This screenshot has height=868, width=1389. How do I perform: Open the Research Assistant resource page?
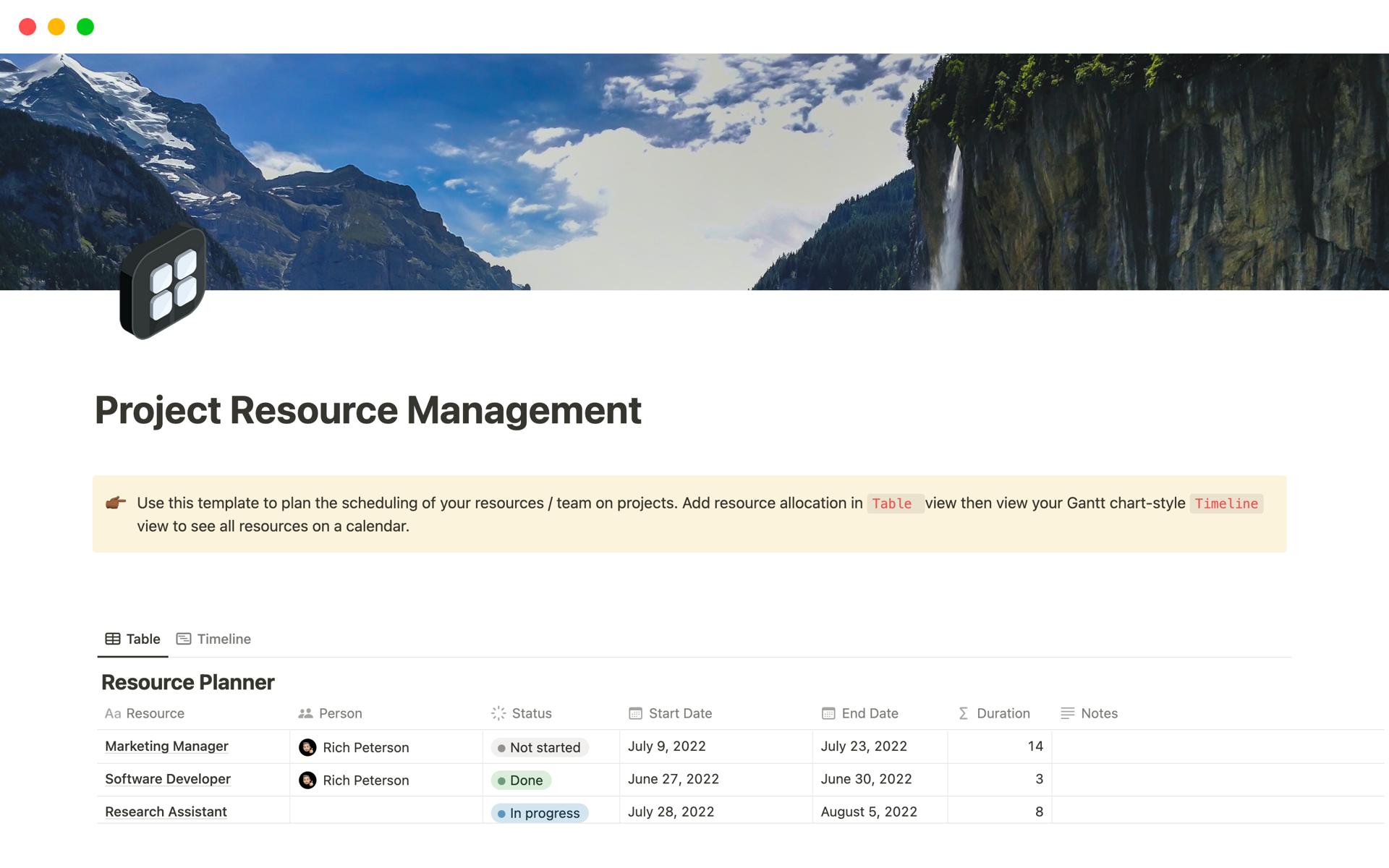coord(165,812)
